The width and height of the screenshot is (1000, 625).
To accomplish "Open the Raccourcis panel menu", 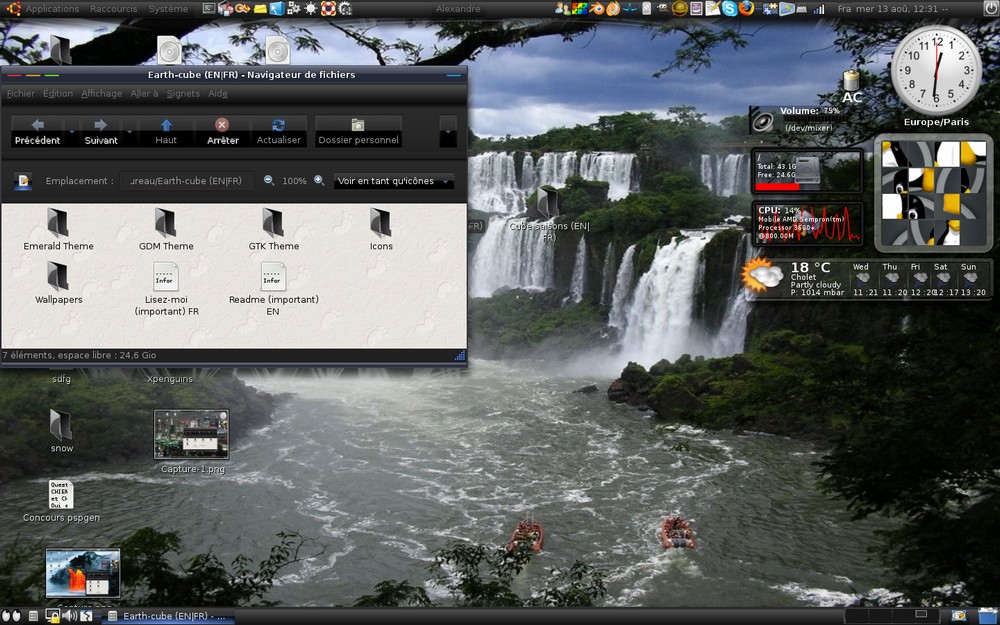I will (x=114, y=9).
